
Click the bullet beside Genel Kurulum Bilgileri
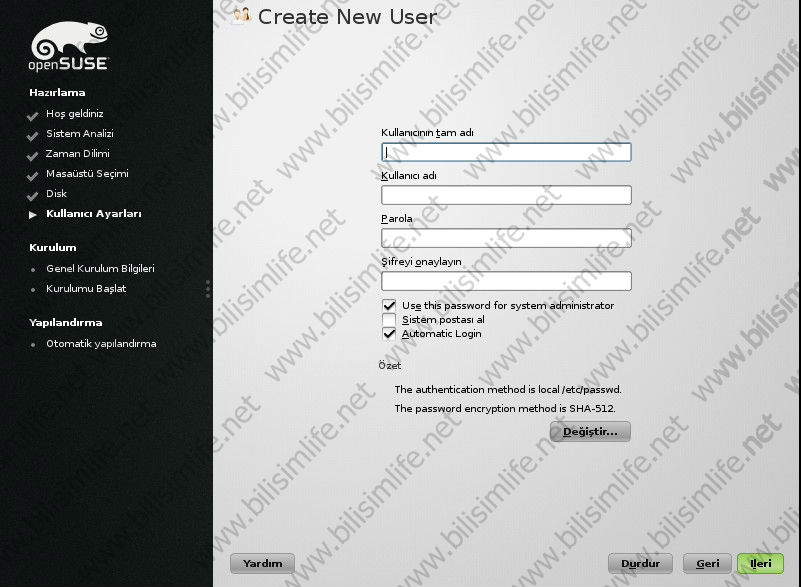pos(33,269)
